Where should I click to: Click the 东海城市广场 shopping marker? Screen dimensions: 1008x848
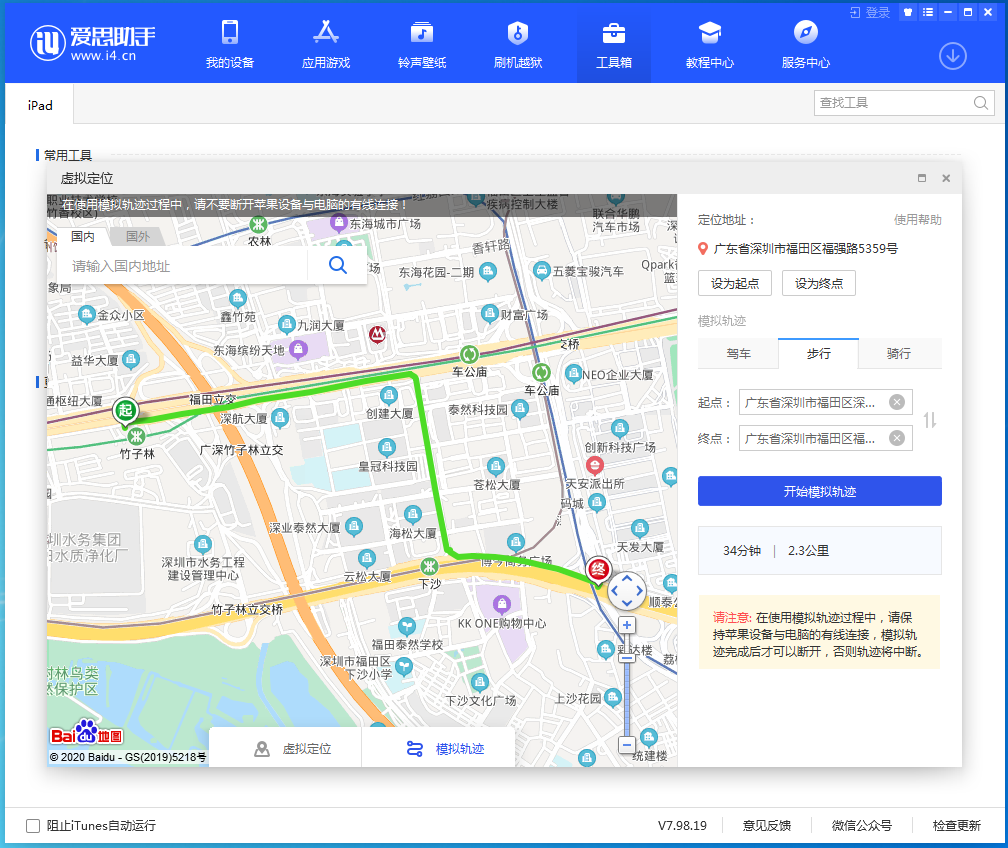(x=339, y=224)
